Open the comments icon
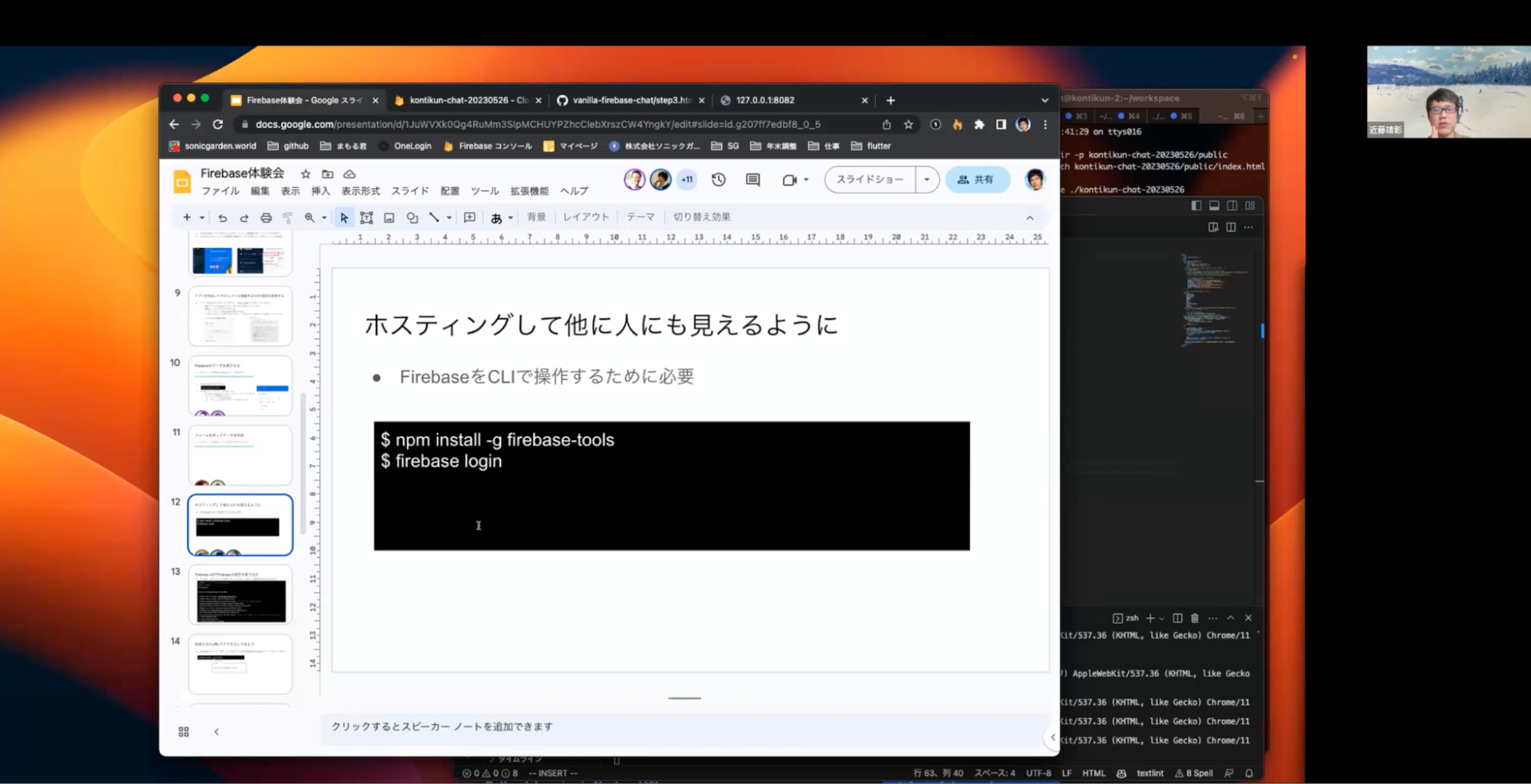The width and height of the screenshot is (1531, 784). (x=753, y=179)
